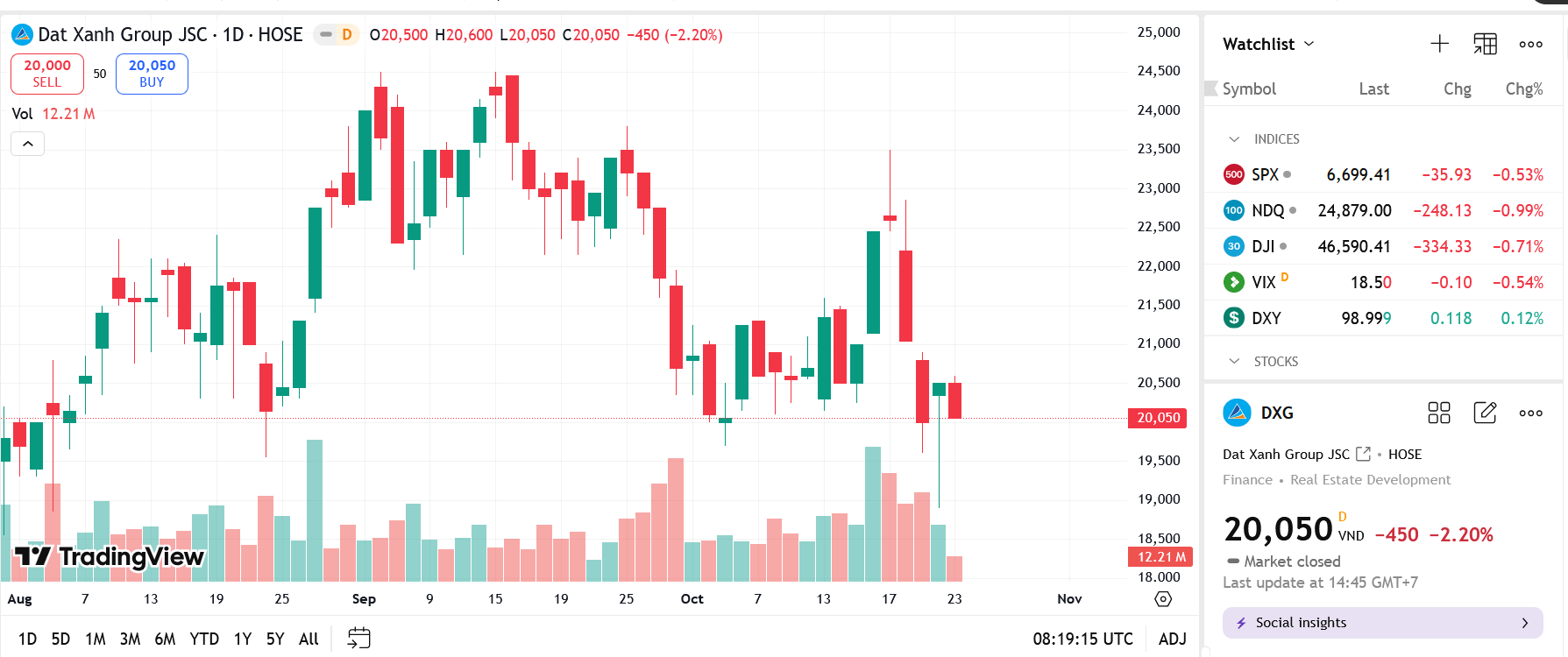The width and height of the screenshot is (1568, 657).
Task: Click the 20,050 BUY button
Action: (152, 74)
